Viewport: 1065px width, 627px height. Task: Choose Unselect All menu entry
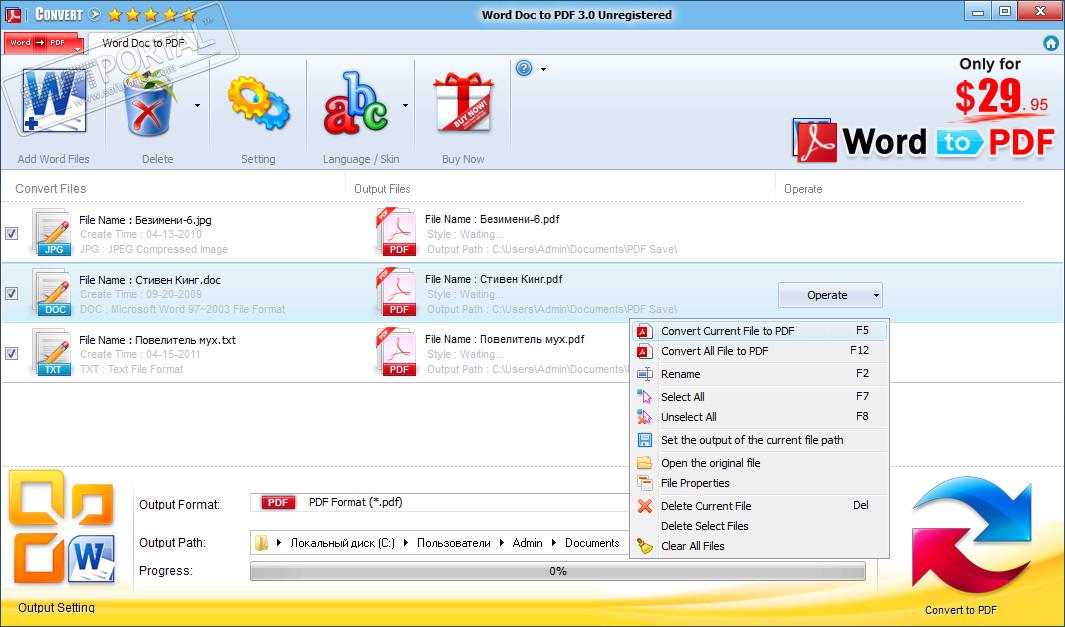pos(759,417)
